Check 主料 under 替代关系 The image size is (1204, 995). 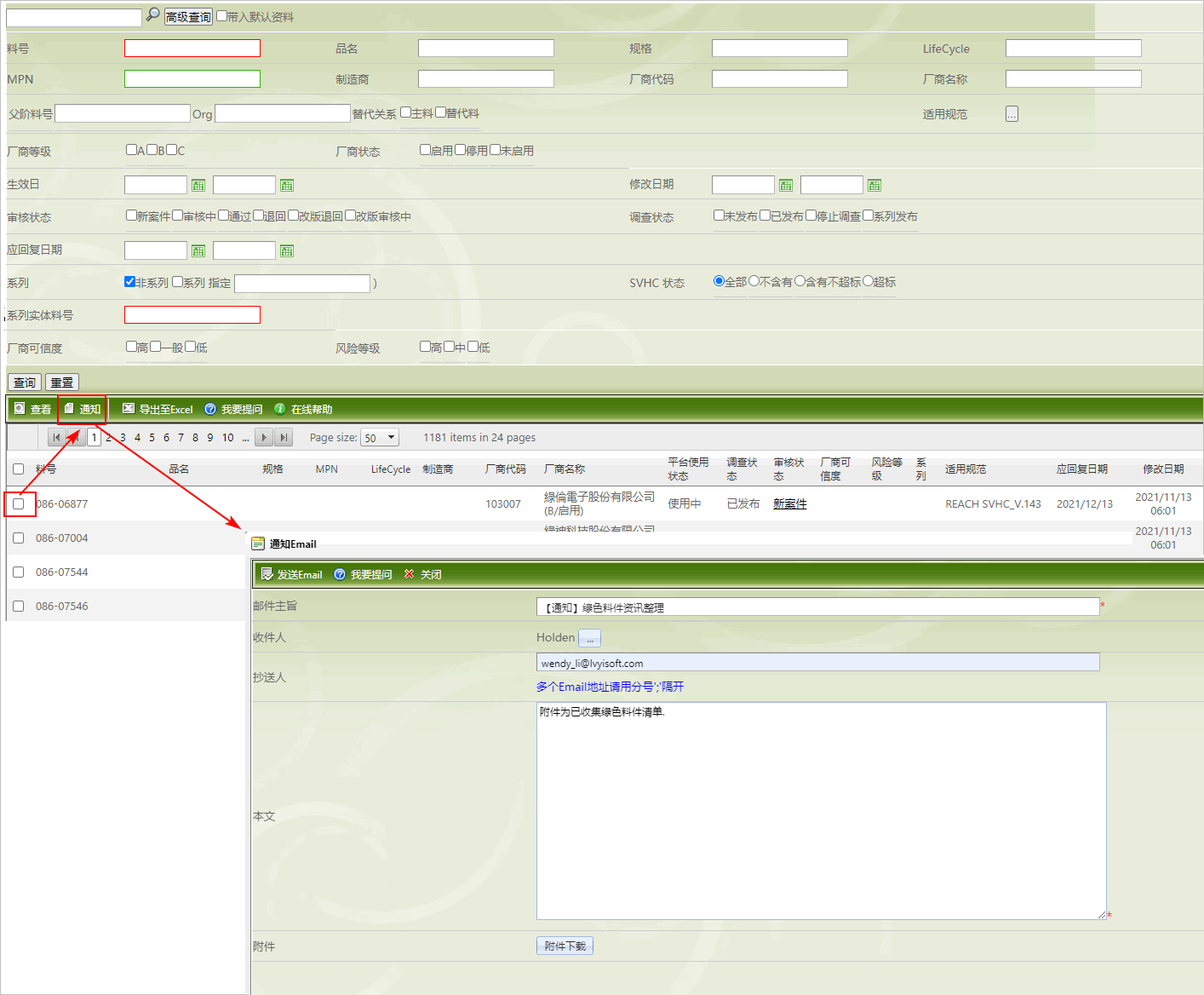click(x=406, y=112)
